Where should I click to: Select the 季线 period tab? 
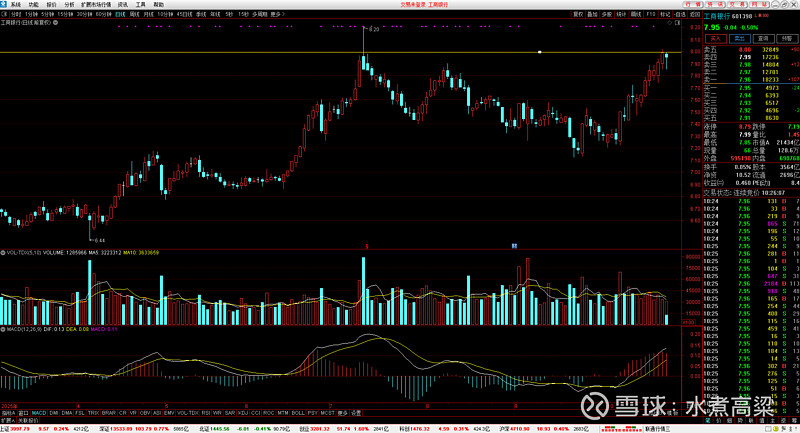(x=201, y=14)
